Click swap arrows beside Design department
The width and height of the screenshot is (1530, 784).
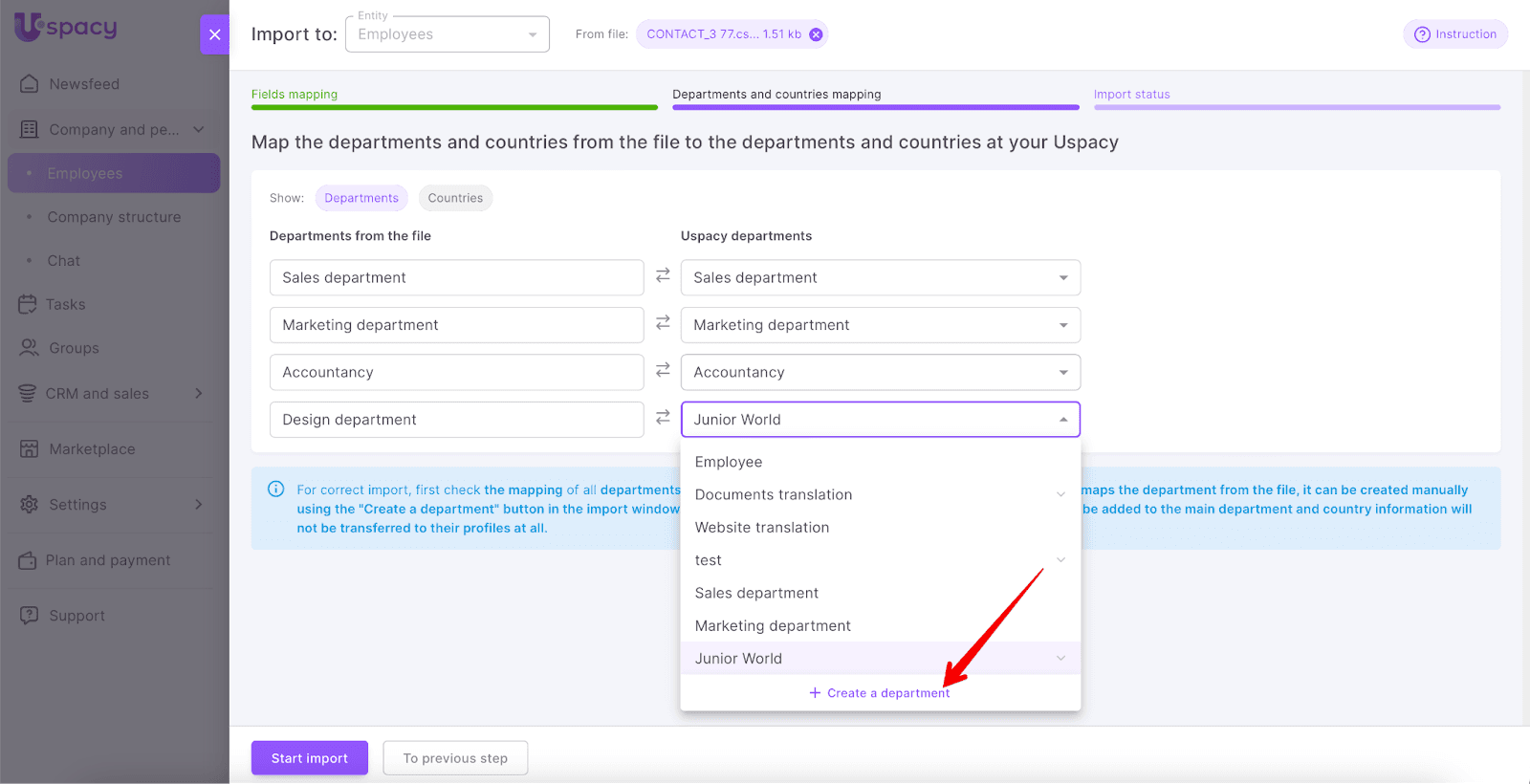[663, 418]
